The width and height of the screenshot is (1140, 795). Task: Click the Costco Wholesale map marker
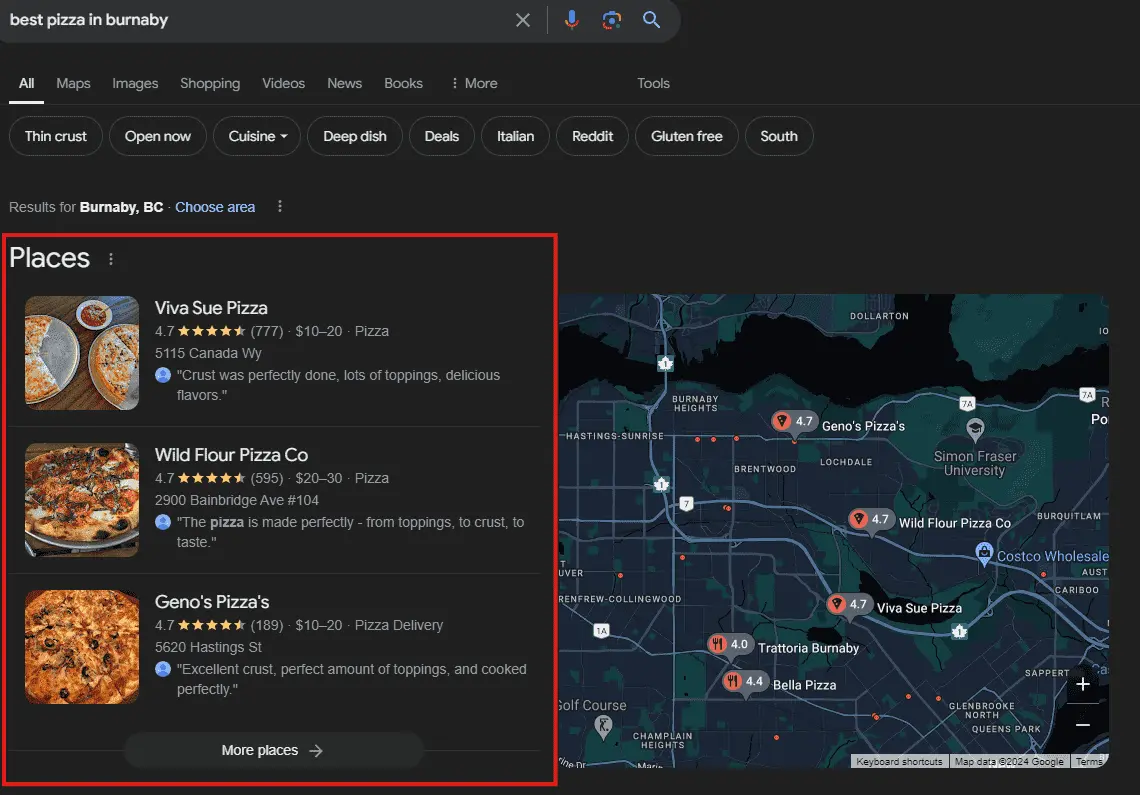(984, 554)
